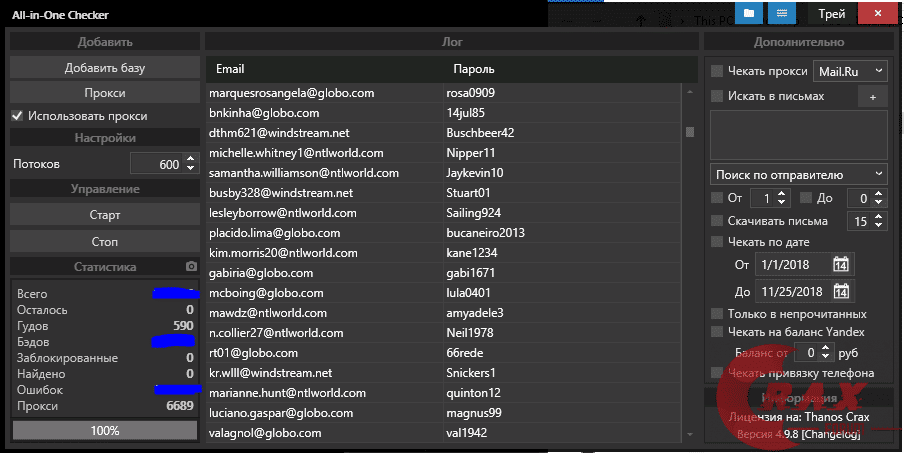Viewport: 904px width, 453px height.
Task: Click the Лог panel header
Action: pyautogui.click(x=452, y=42)
